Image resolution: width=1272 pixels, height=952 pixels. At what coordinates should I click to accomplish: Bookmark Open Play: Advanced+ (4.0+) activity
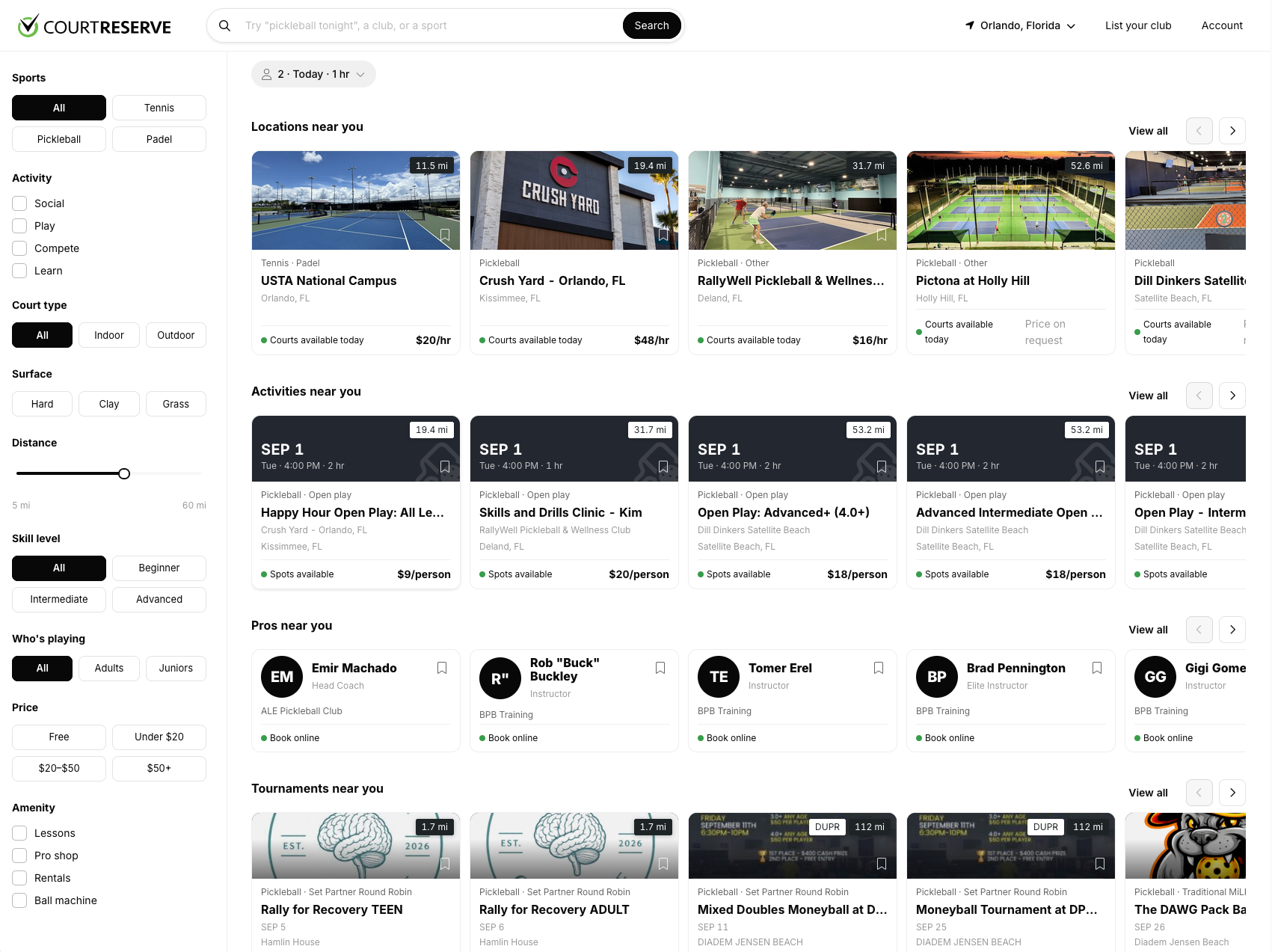[882, 467]
